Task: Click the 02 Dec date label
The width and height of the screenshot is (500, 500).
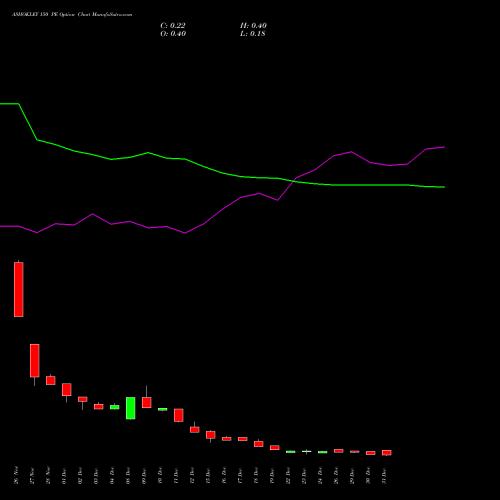Action: (80, 476)
